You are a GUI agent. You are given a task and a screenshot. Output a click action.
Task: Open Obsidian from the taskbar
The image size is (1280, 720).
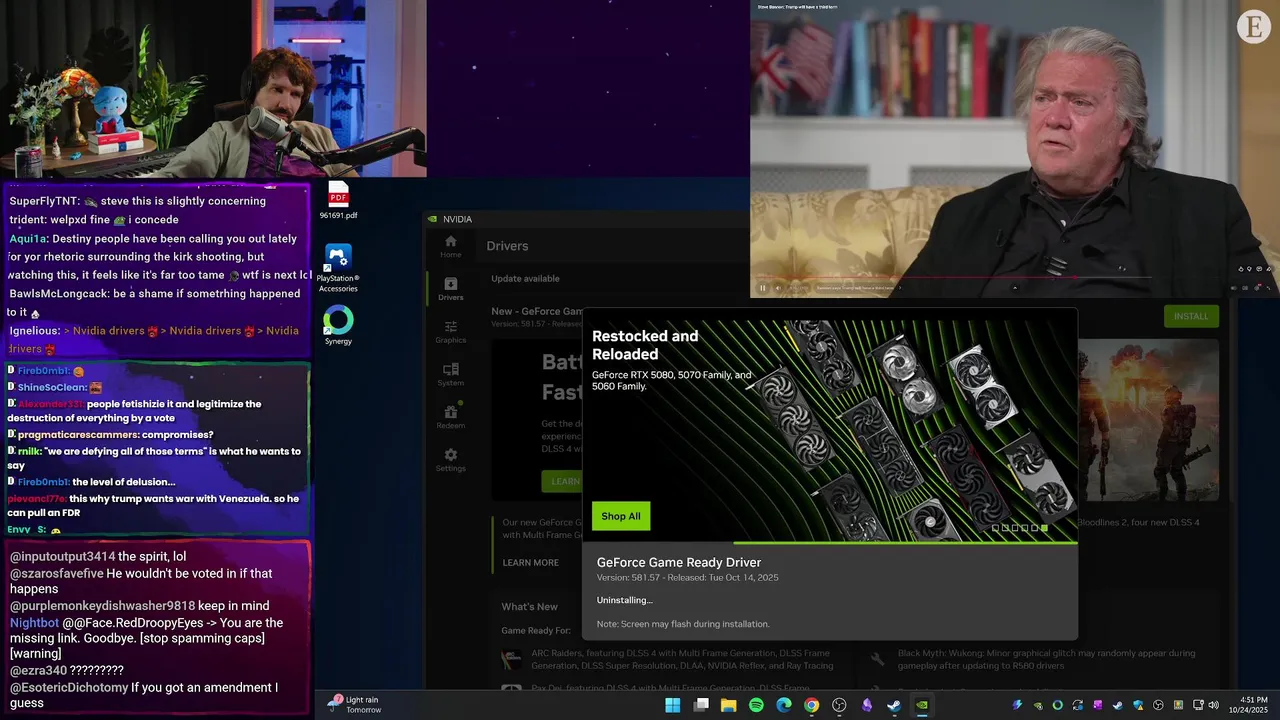click(x=866, y=705)
